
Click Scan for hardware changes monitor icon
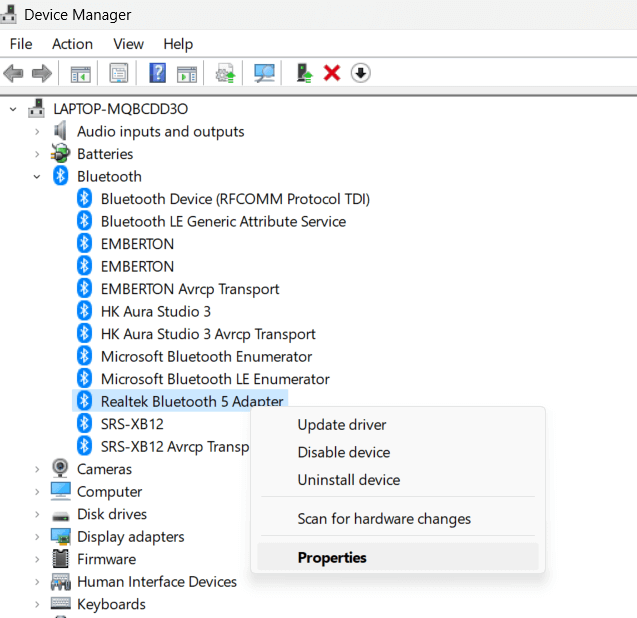pos(264,74)
